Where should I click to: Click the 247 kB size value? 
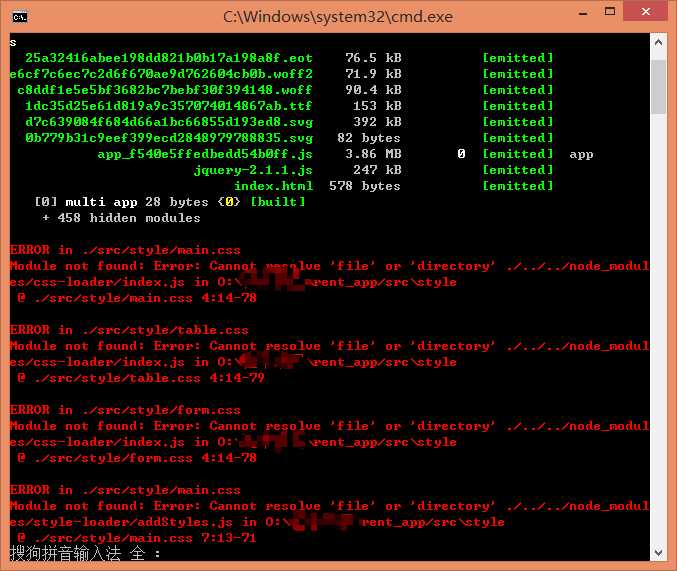click(377, 170)
